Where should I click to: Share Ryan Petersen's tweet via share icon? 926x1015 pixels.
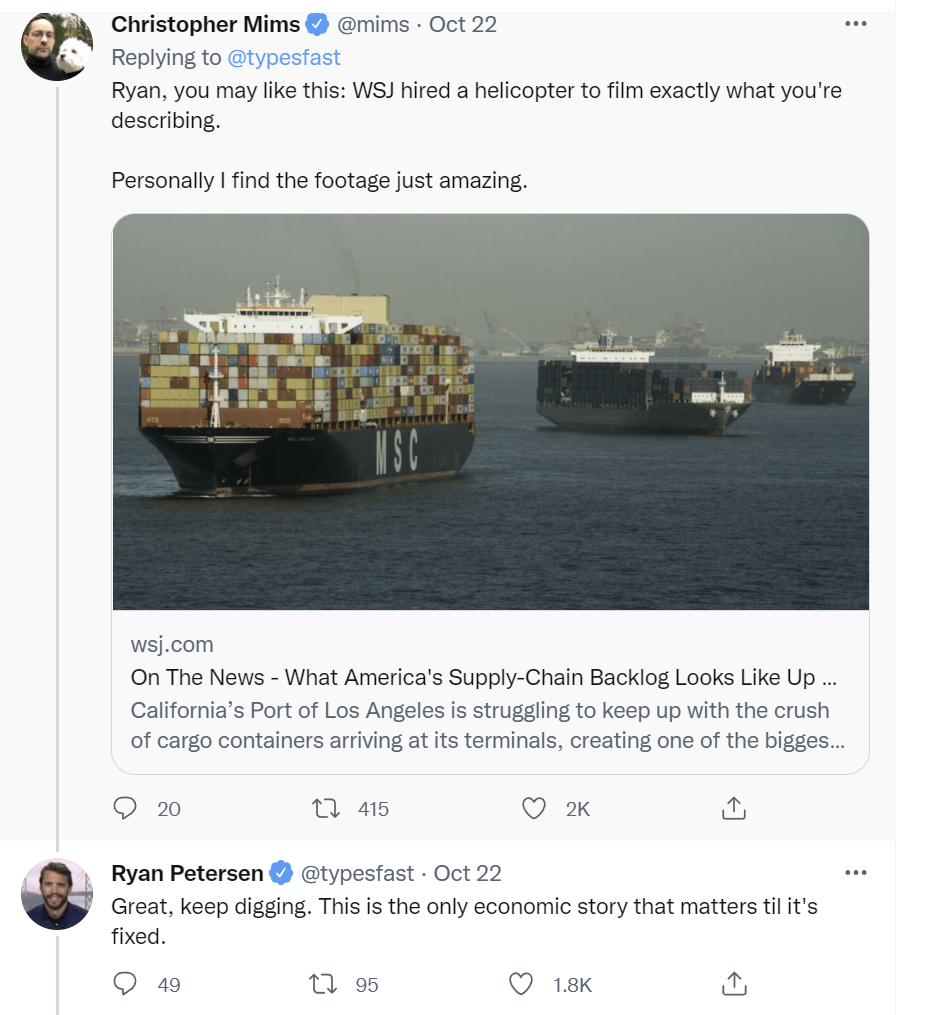[x=734, y=984]
